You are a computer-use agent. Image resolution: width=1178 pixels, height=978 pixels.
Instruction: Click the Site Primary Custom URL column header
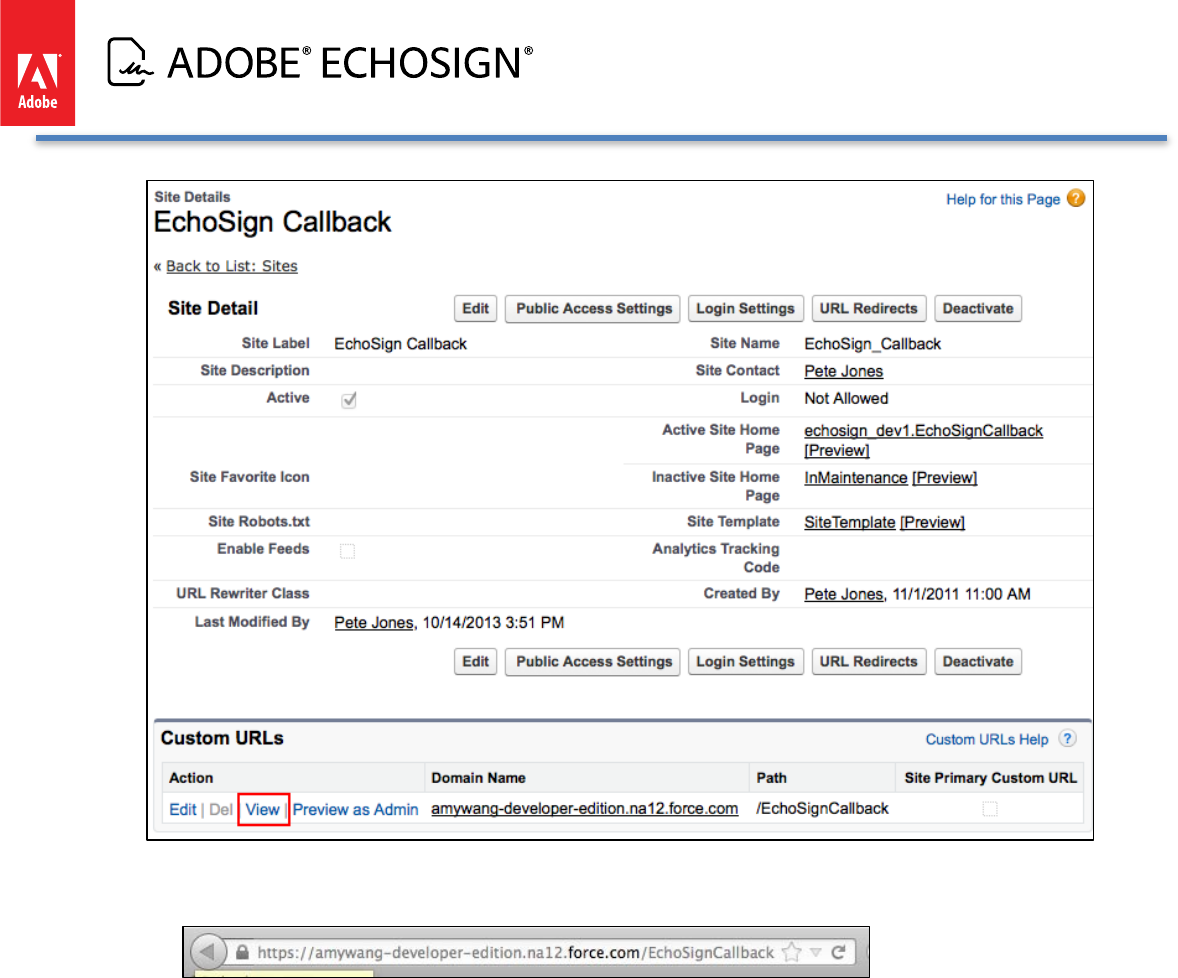(990, 778)
